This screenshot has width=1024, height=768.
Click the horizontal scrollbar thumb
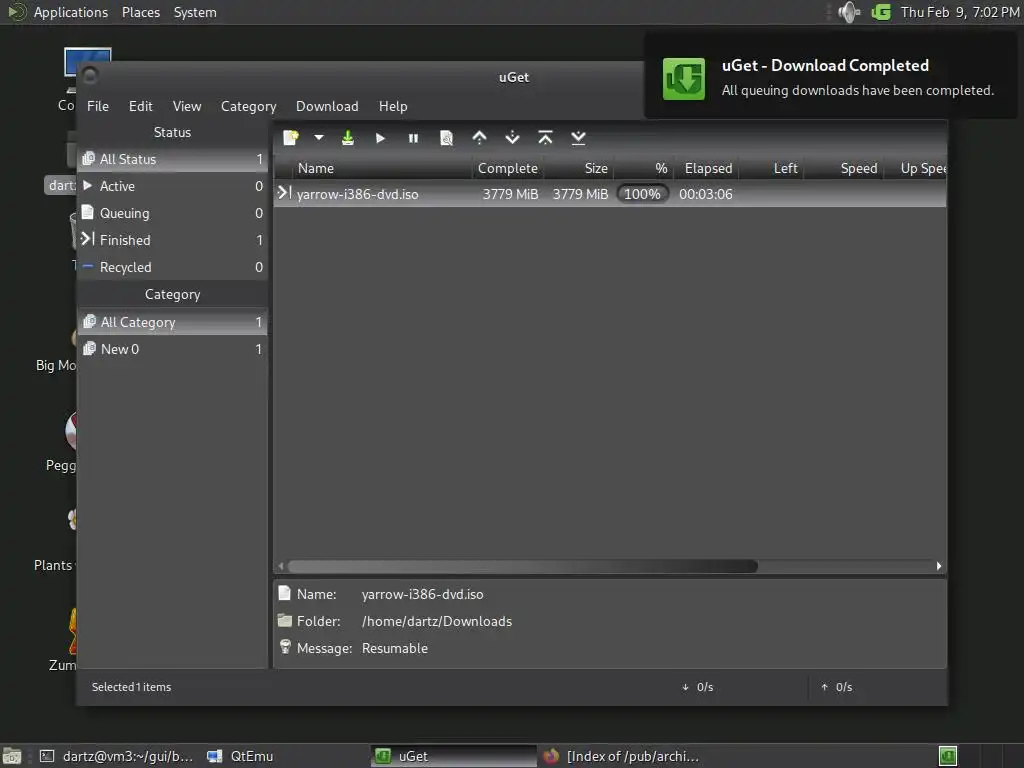[522, 566]
